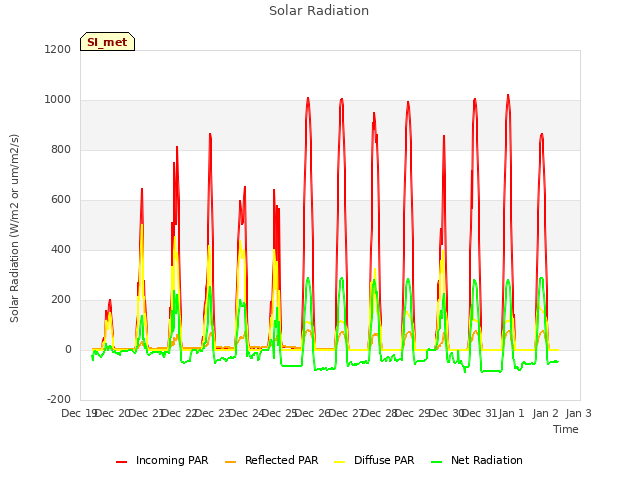Image resolution: width=640 pixels, height=480 pixels.
Task: Click the 800 y-axis tick label
Action: coord(61,149)
